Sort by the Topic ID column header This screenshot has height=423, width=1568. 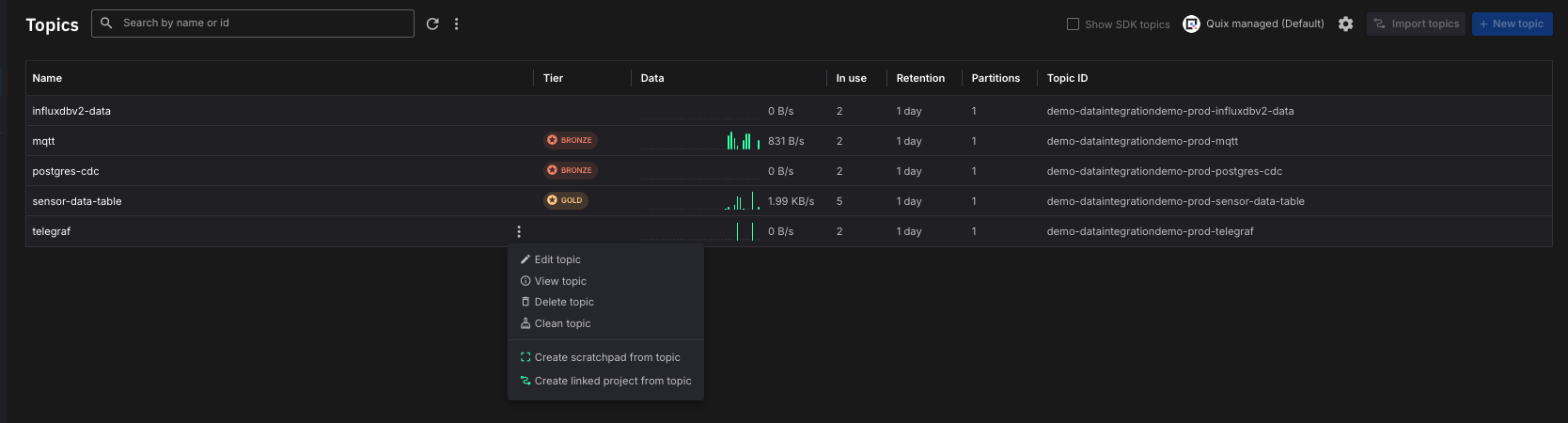coord(1067,78)
